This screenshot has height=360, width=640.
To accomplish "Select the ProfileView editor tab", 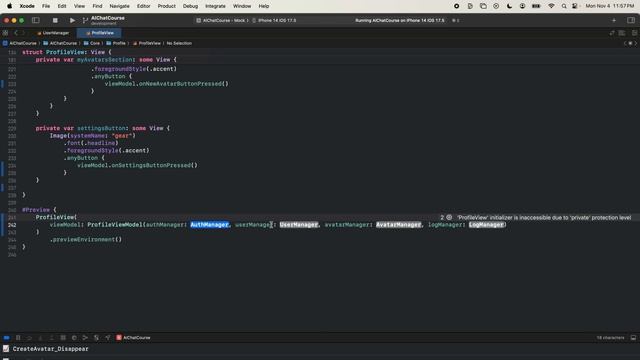I will pyautogui.click(x=100, y=33).
